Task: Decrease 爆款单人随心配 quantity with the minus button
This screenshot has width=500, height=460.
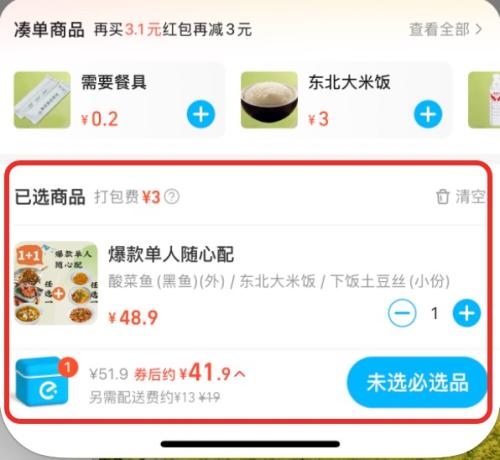Action: coord(402,313)
